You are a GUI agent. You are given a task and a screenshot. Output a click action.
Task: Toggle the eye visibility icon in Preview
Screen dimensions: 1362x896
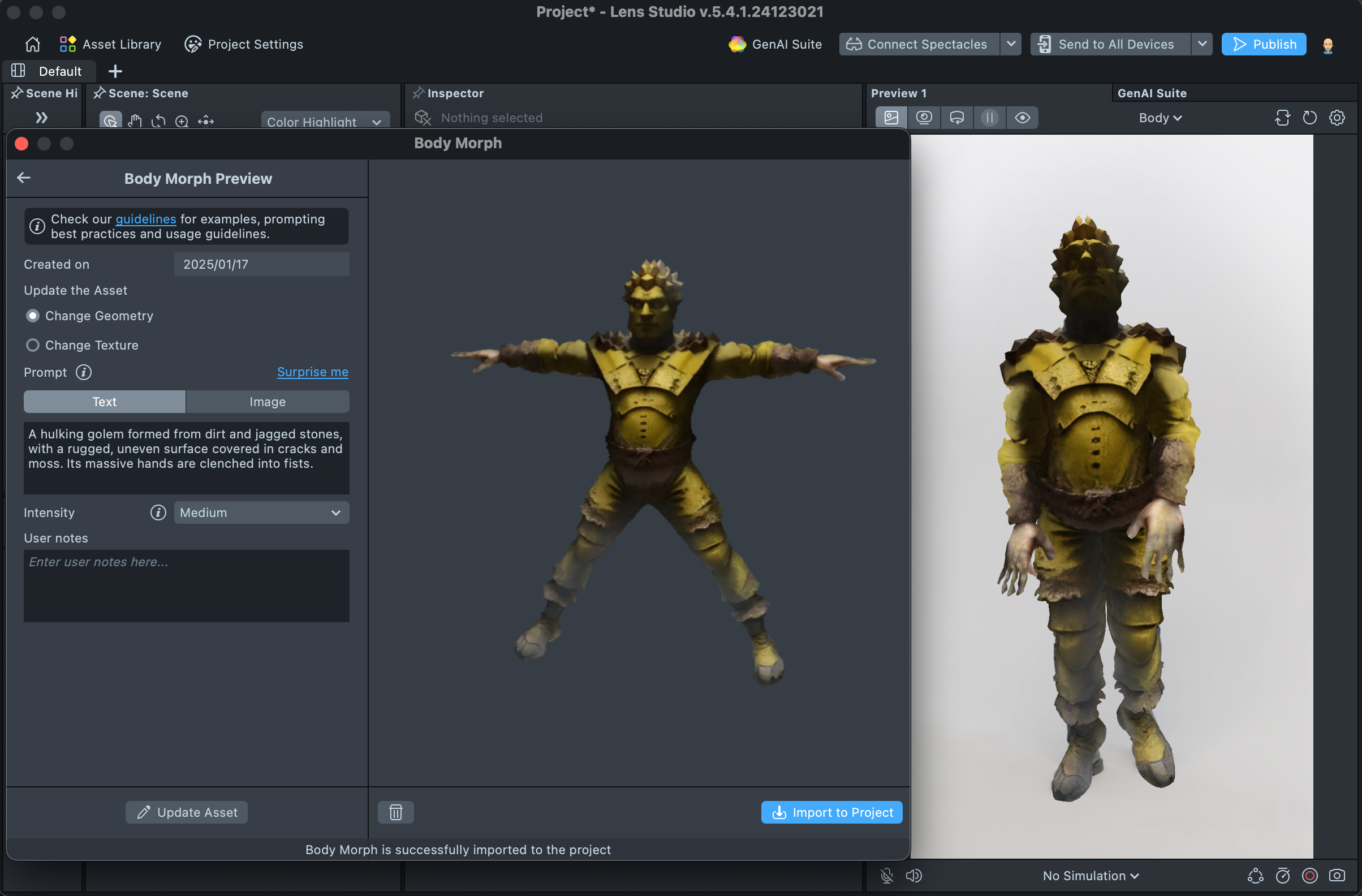1022,118
